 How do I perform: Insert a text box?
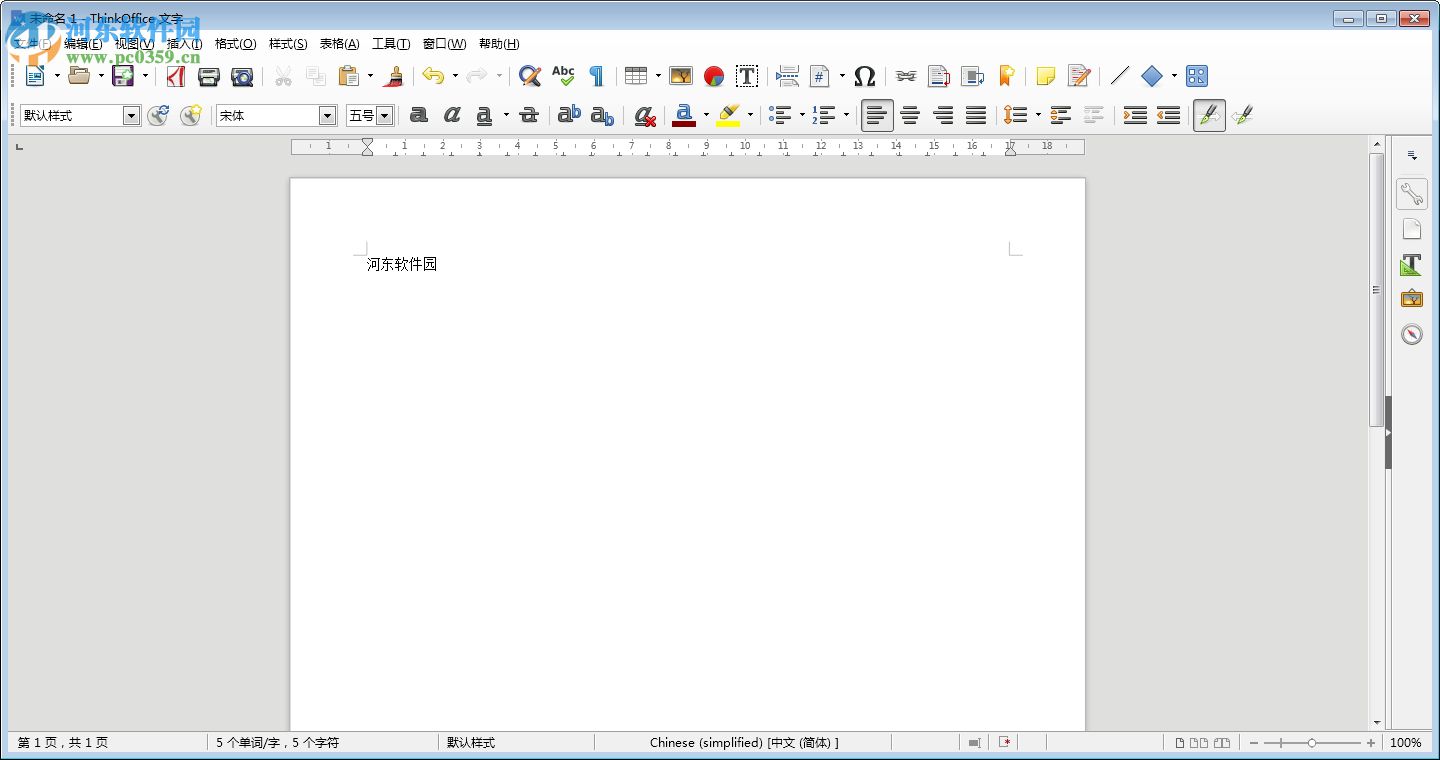pos(746,76)
